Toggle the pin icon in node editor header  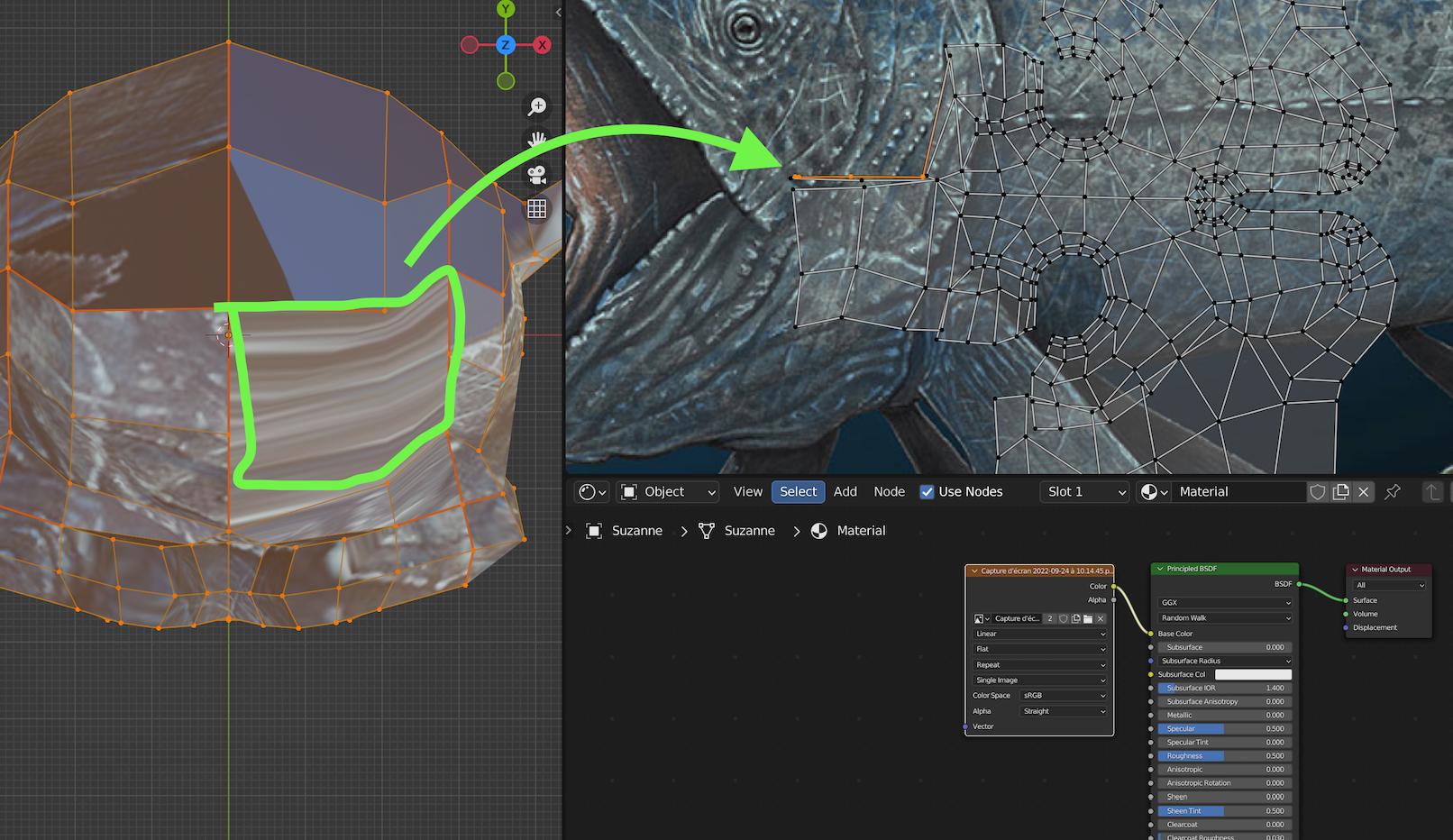[x=1393, y=492]
